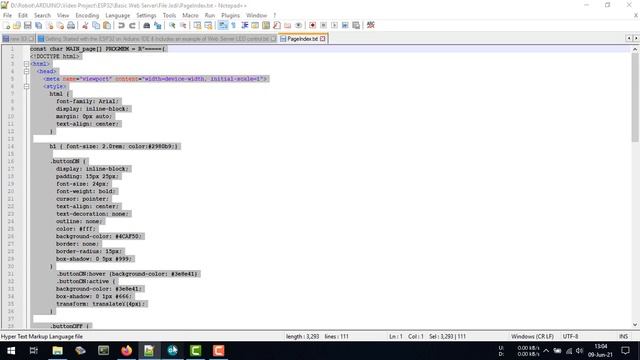Open the Function List toolbar icon
The height and width of the screenshot is (360, 640).
click(277, 25)
